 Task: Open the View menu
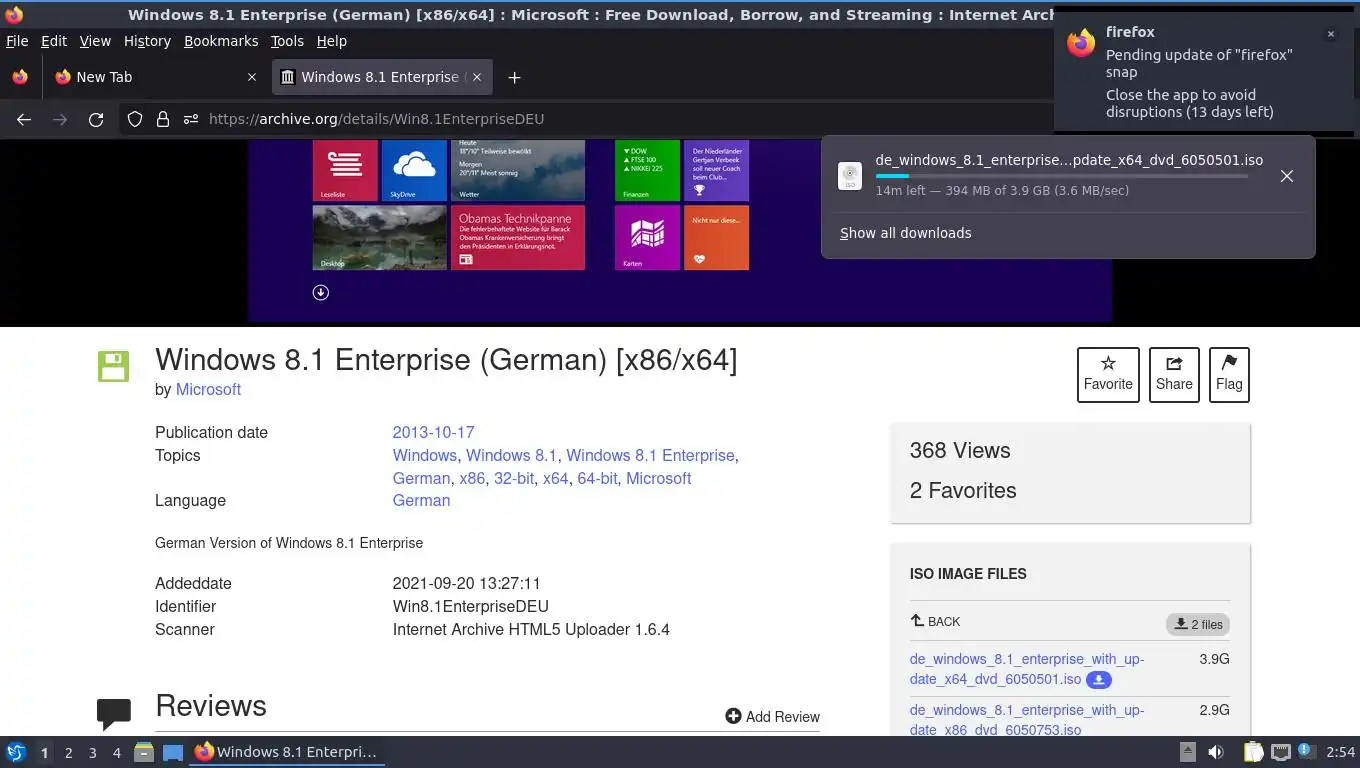click(95, 41)
